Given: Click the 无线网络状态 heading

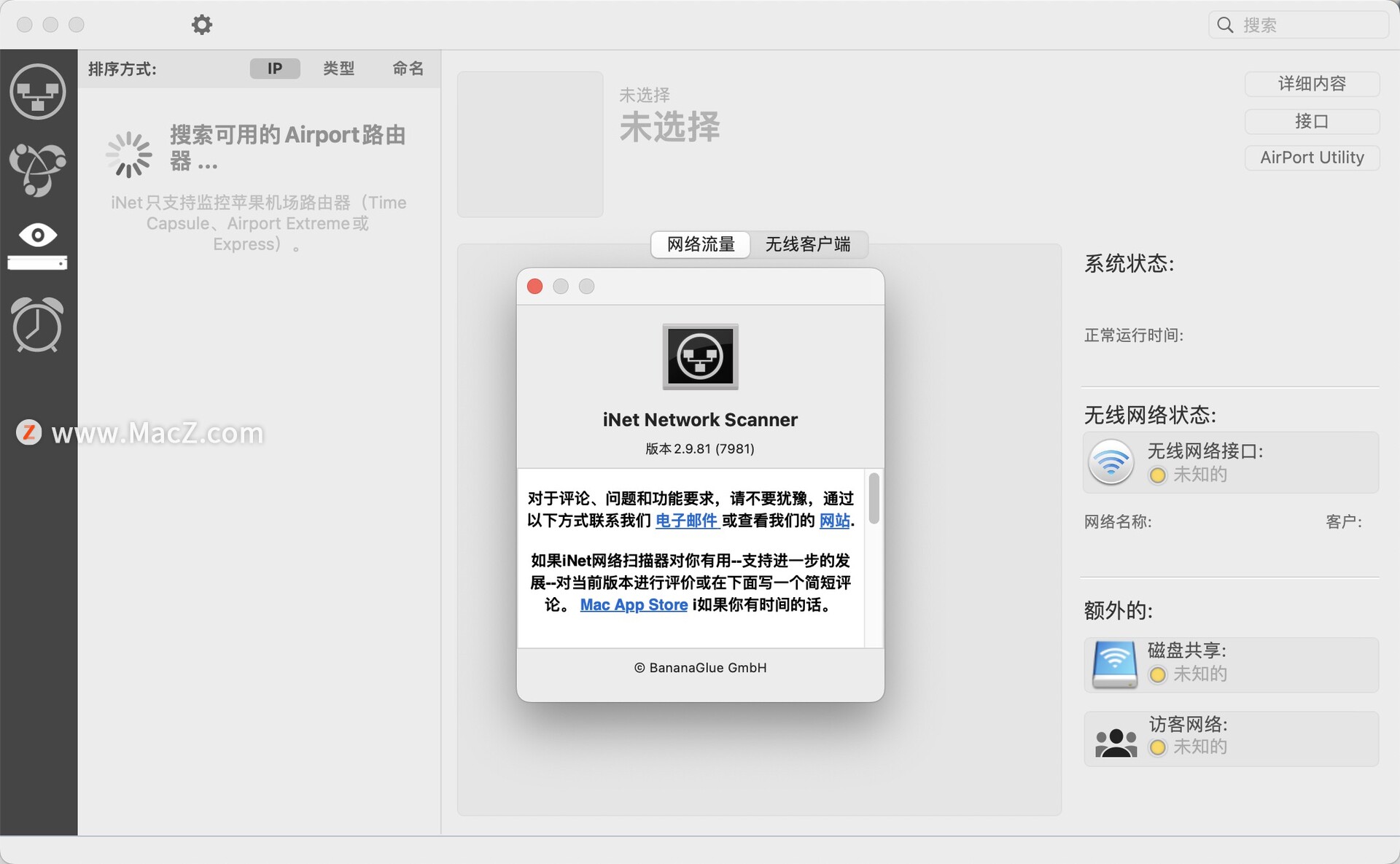Looking at the screenshot, I should point(1150,416).
